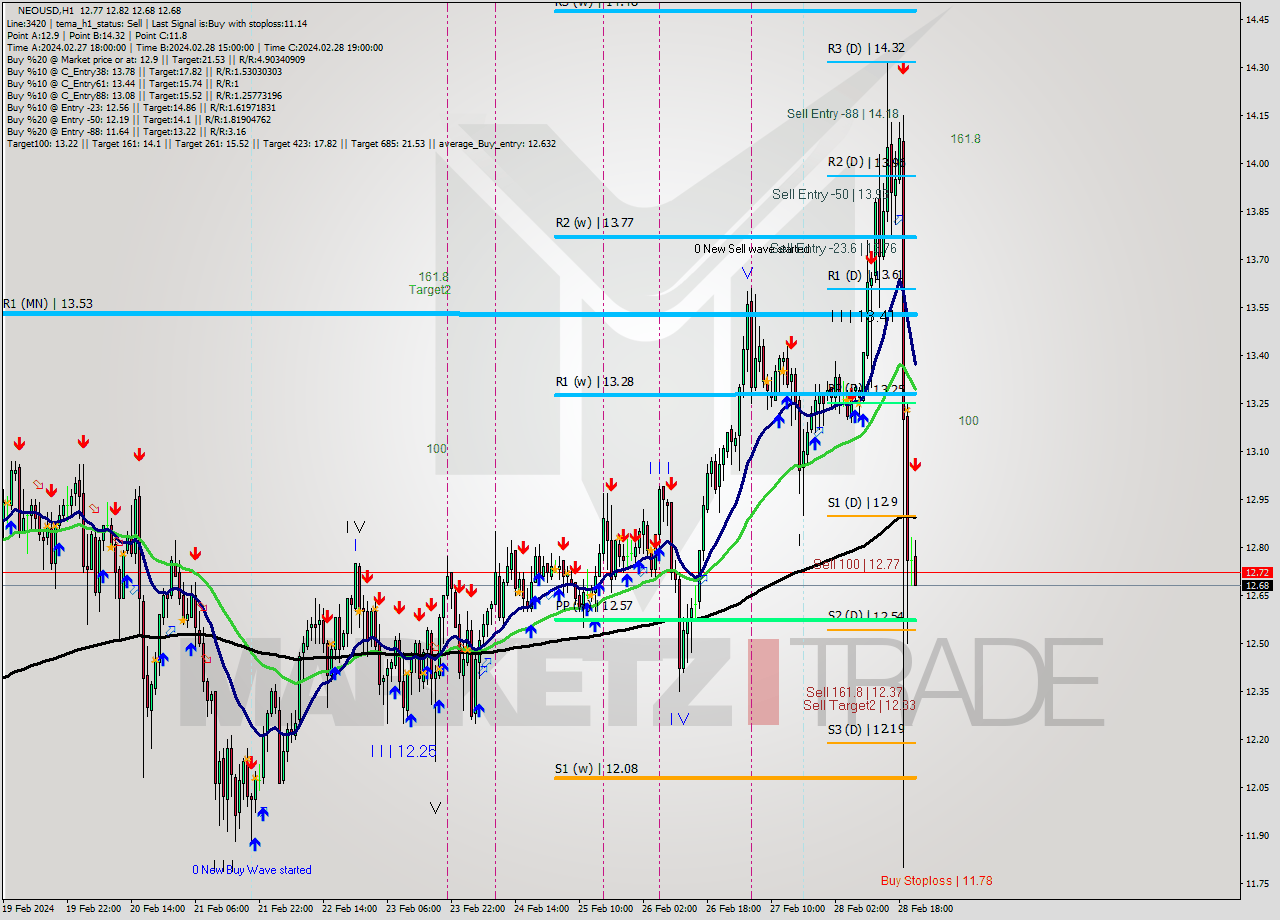This screenshot has width=1280, height=920.
Task: Click the S3 (D) | 12.19 support label
Action: coord(866,730)
